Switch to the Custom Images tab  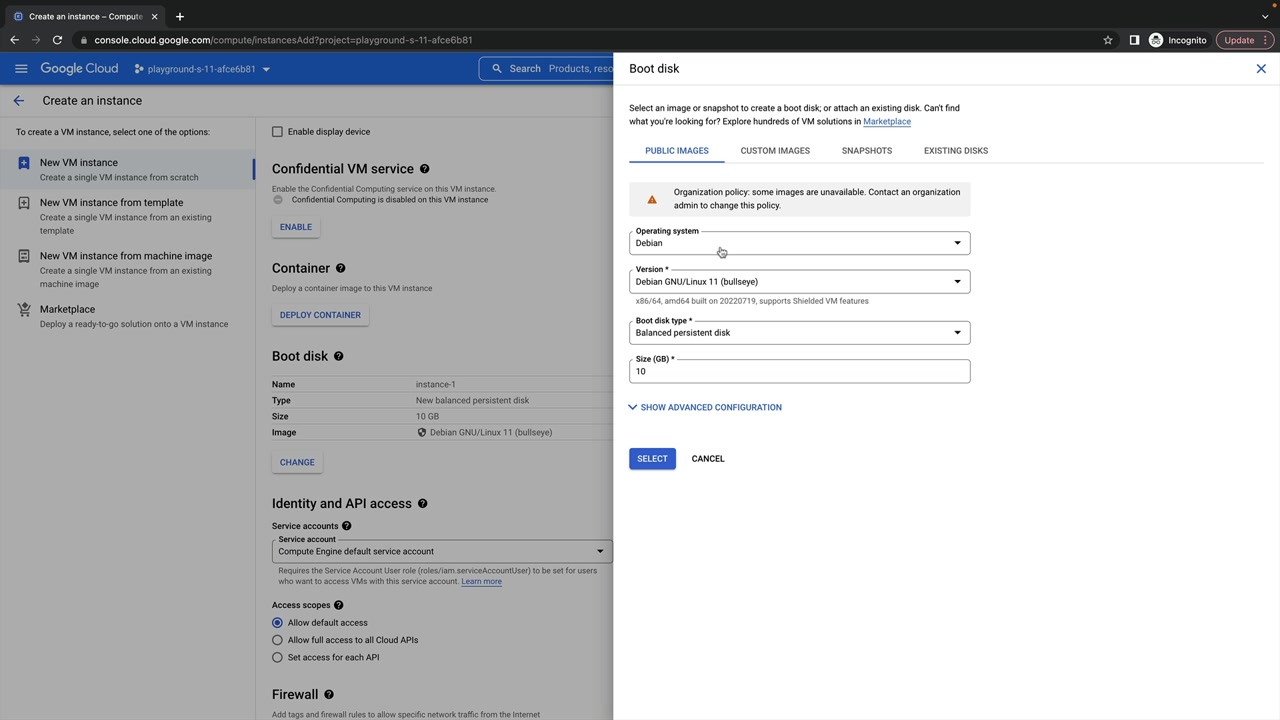click(775, 151)
